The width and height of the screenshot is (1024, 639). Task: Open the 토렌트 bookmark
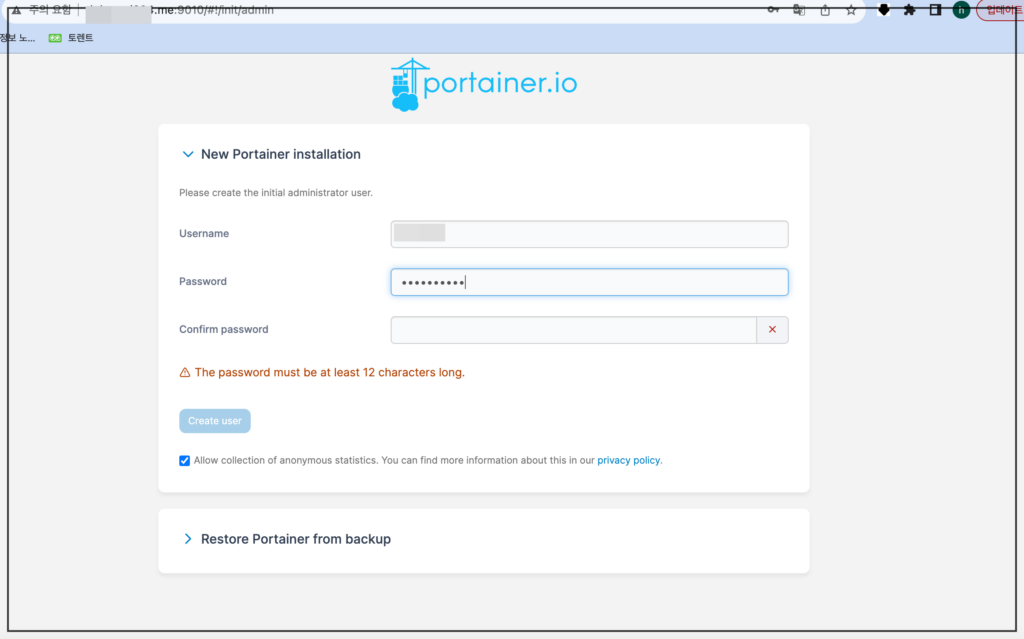coord(71,38)
